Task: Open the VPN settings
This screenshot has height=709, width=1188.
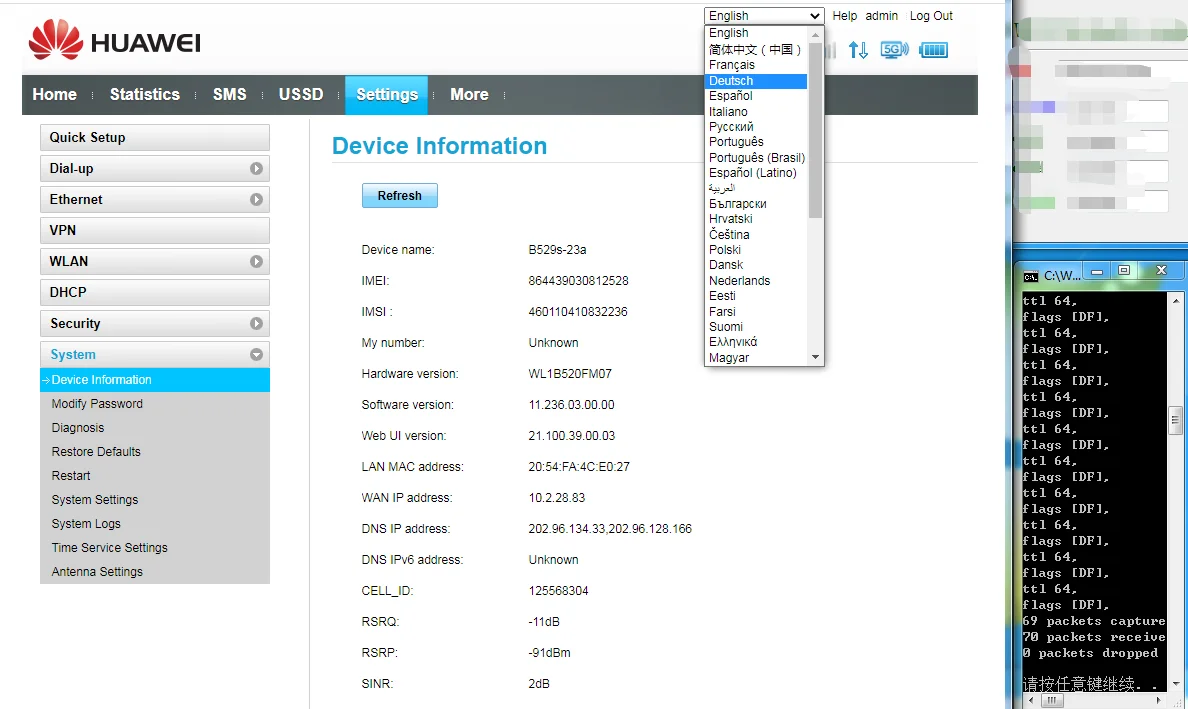Action: click(155, 230)
